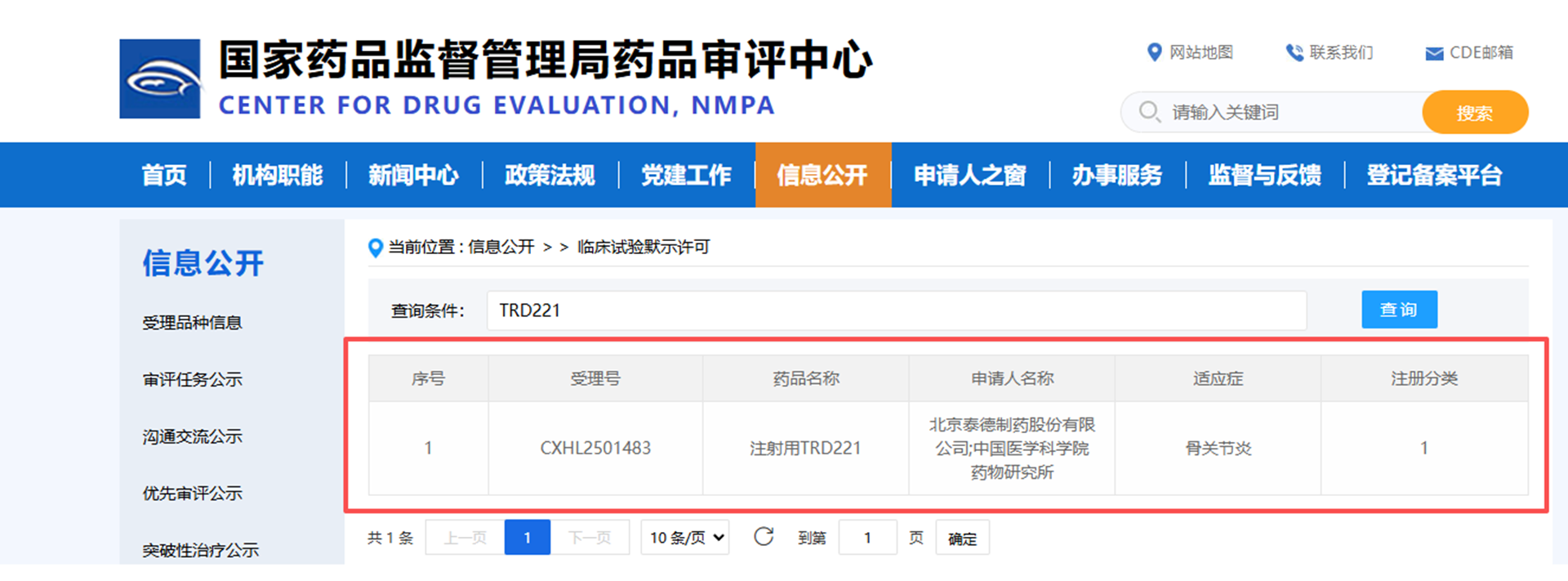Screen dimensions: 1568x581
Task: Click the refresh icon beside page size
Action: (x=764, y=537)
